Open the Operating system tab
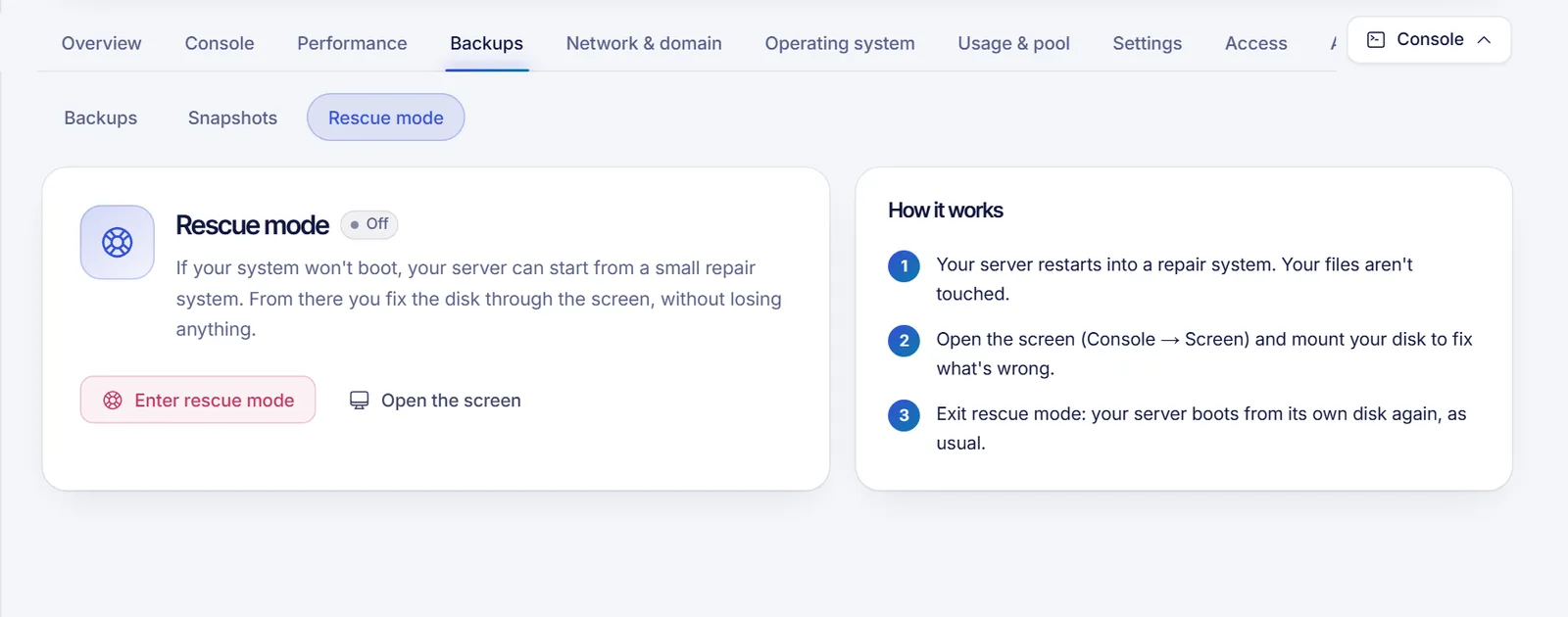This screenshot has height=617, width=1568. (x=840, y=43)
